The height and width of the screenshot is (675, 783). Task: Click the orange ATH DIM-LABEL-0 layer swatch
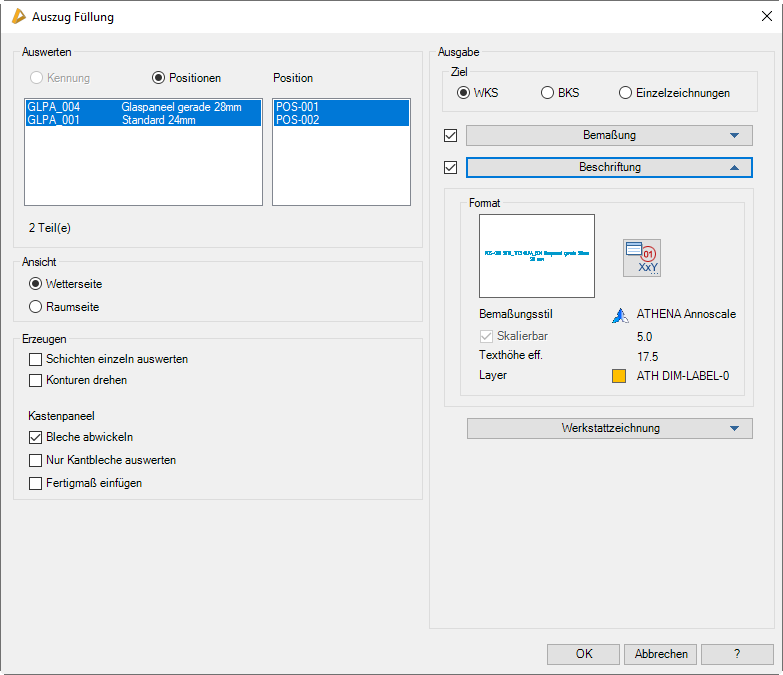point(619,377)
